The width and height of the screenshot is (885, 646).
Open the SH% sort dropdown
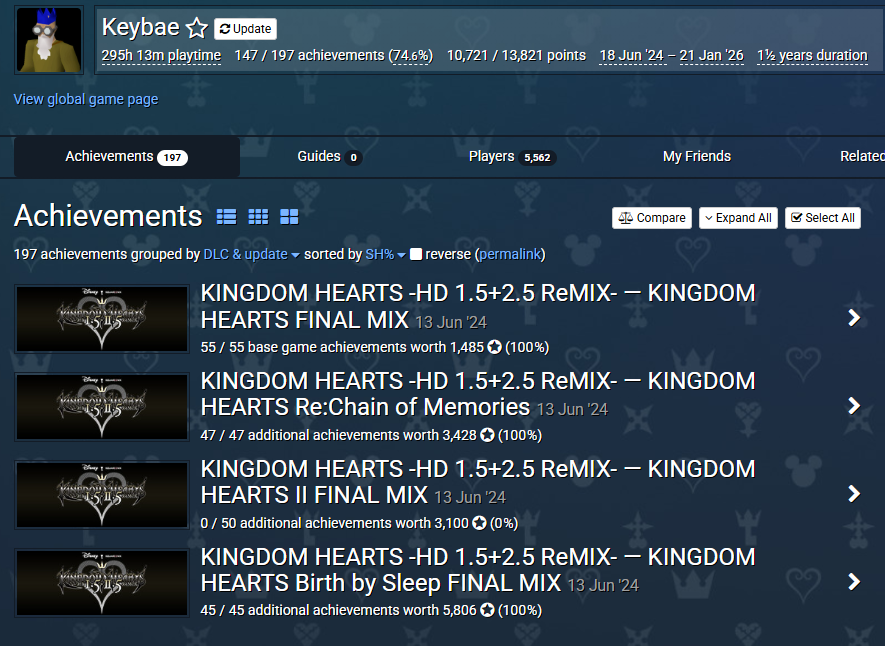[385, 254]
